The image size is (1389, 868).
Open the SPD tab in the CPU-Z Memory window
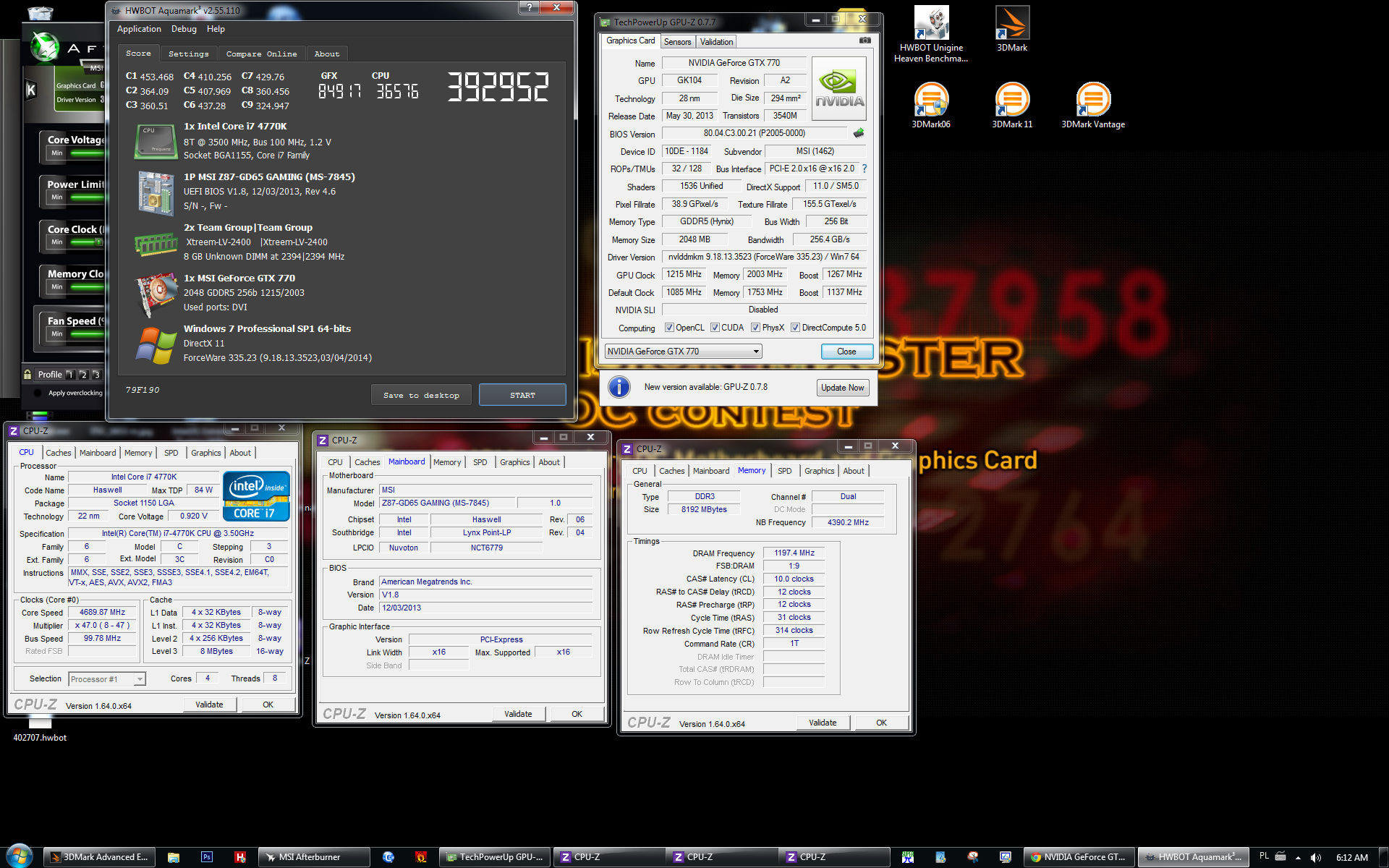784,471
